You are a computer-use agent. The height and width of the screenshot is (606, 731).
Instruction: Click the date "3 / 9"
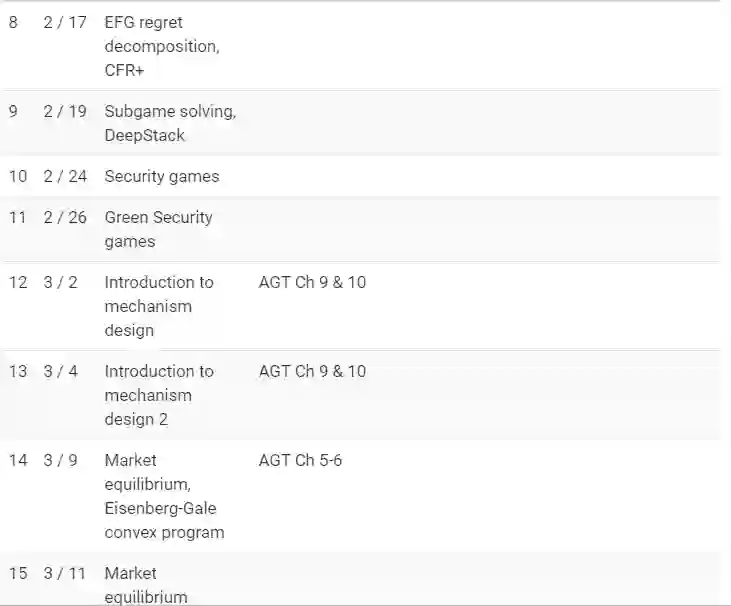pyautogui.click(x=60, y=460)
